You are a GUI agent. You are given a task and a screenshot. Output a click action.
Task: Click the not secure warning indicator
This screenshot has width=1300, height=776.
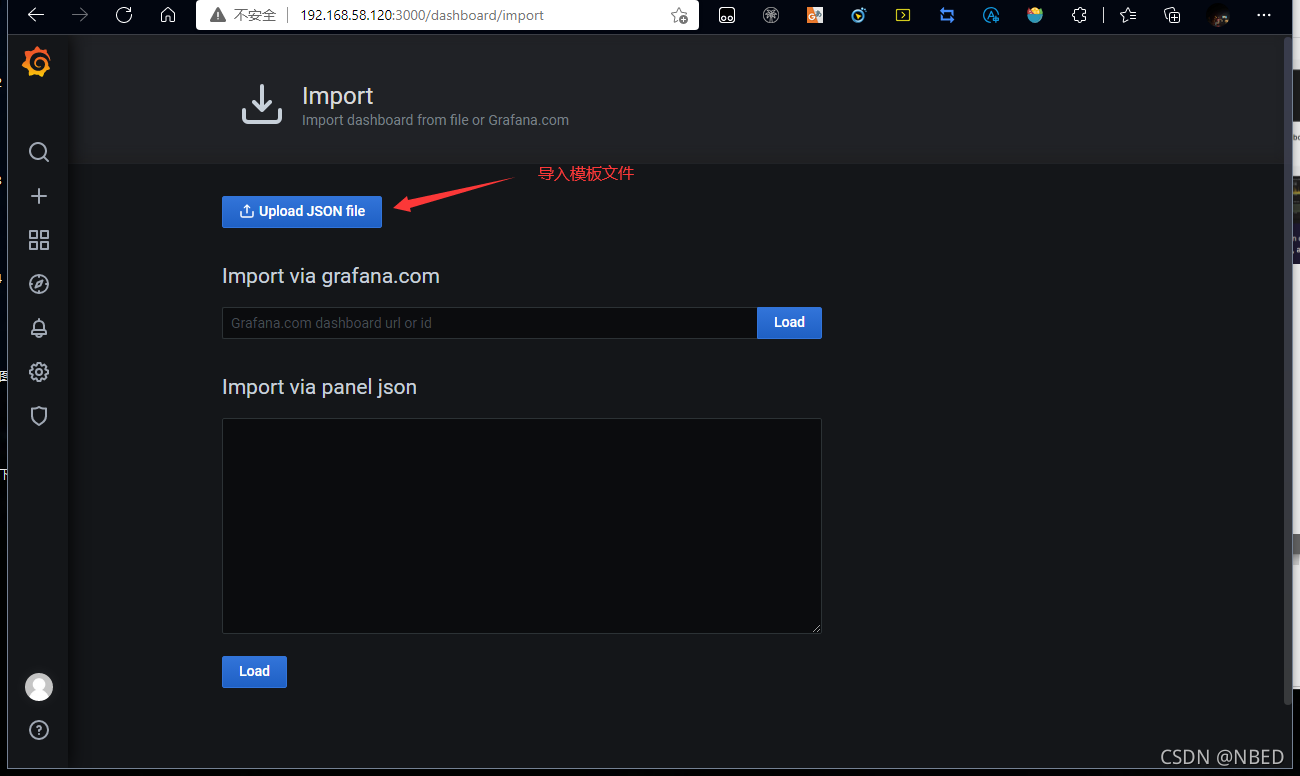[x=243, y=15]
